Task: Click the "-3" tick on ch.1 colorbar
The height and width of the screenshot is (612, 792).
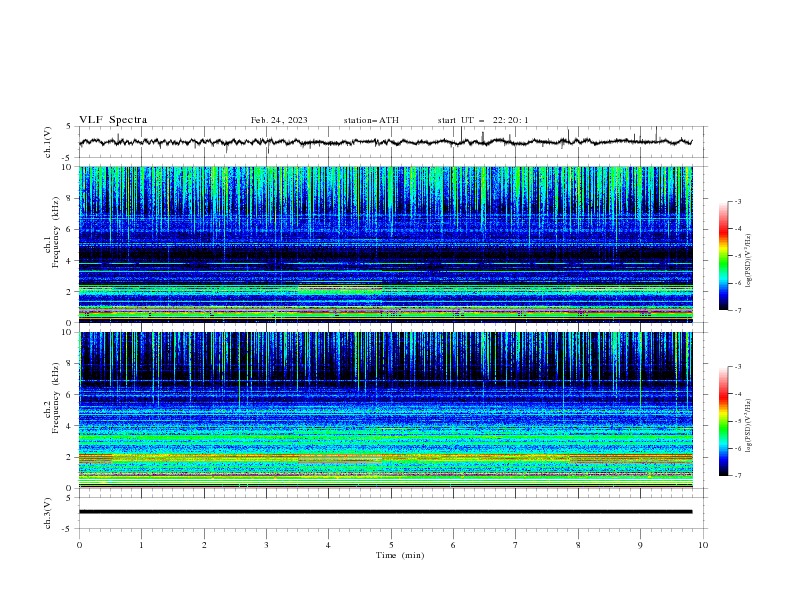Action: [737, 201]
